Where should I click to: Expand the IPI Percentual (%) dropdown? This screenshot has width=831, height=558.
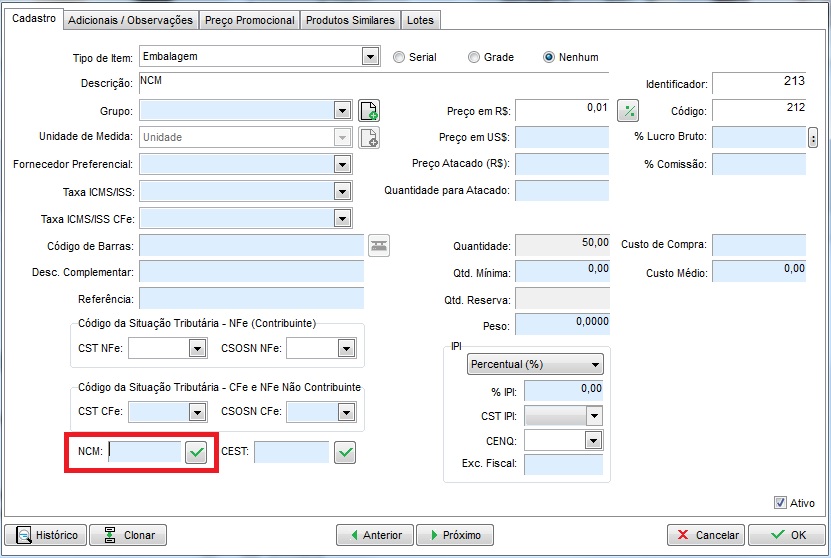click(596, 365)
